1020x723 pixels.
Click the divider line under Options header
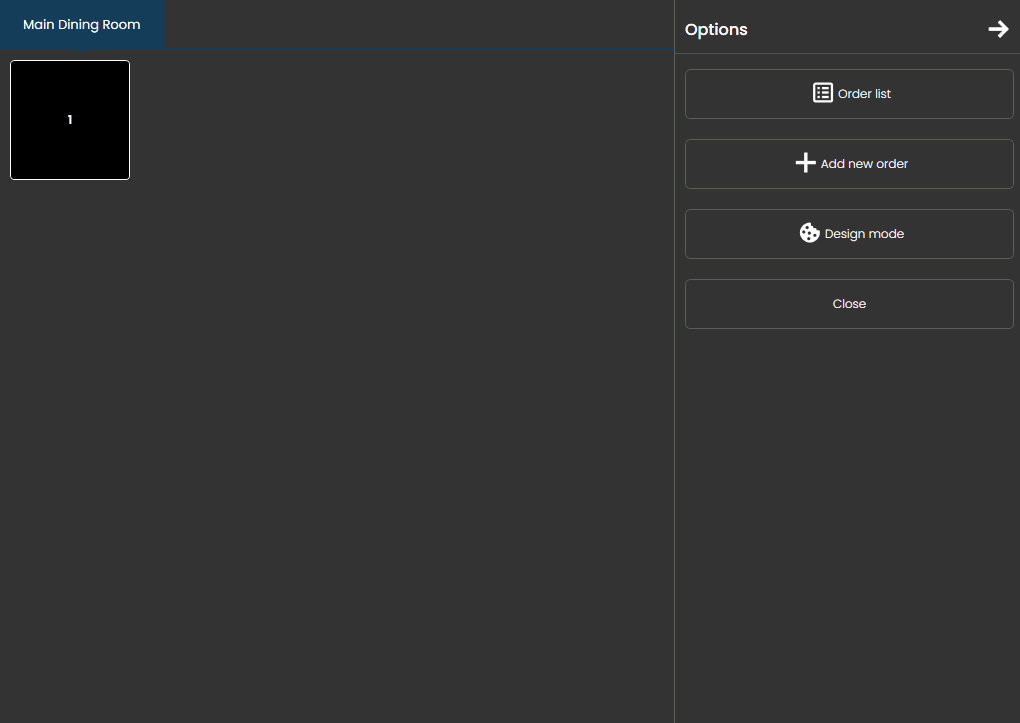tap(849, 53)
